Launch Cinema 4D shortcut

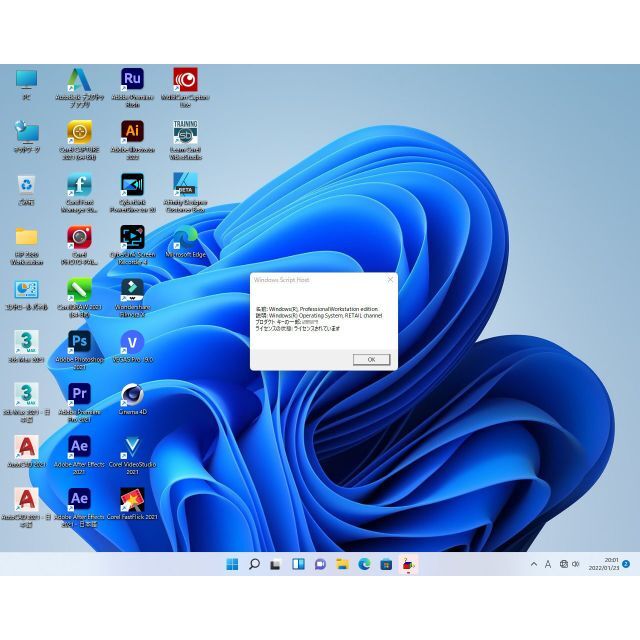tap(132, 400)
